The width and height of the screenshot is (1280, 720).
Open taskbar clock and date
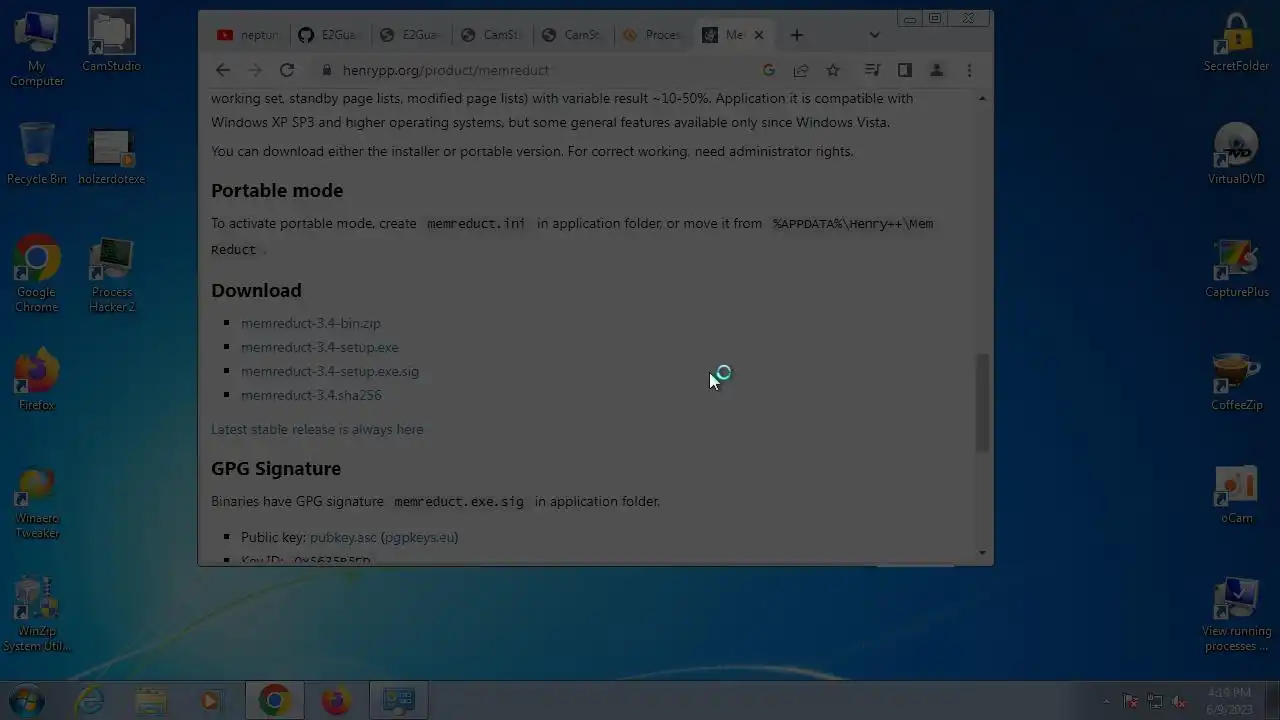click(1229, 701)
